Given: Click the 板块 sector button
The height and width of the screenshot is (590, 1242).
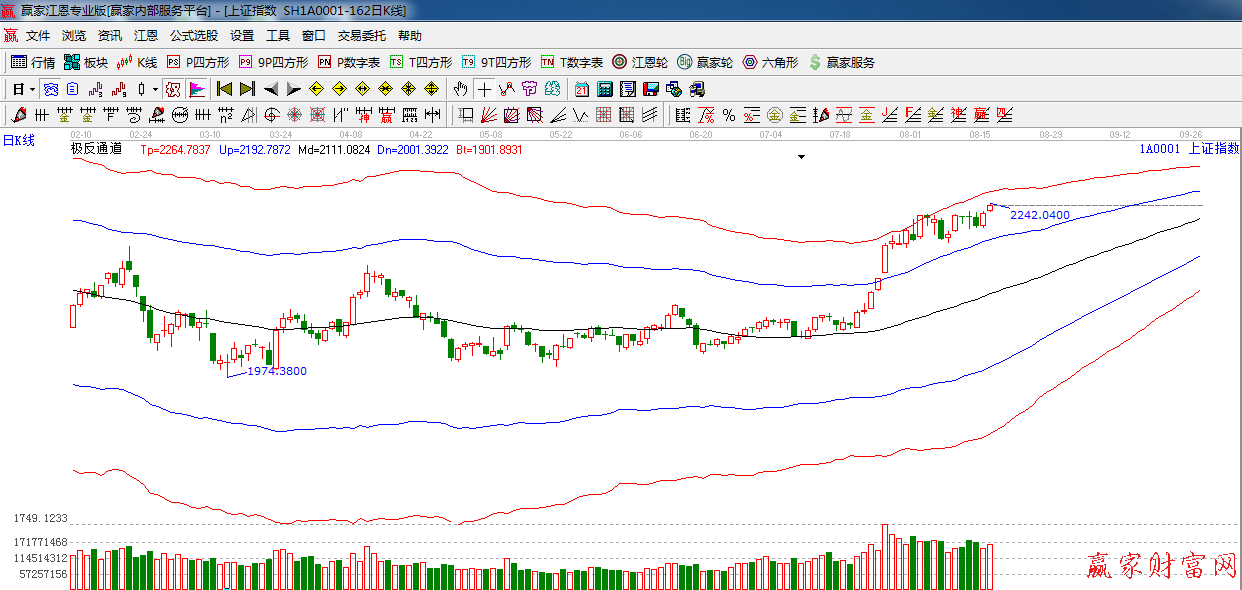Looking at the screenshot, I should click(x=85, y=62).
